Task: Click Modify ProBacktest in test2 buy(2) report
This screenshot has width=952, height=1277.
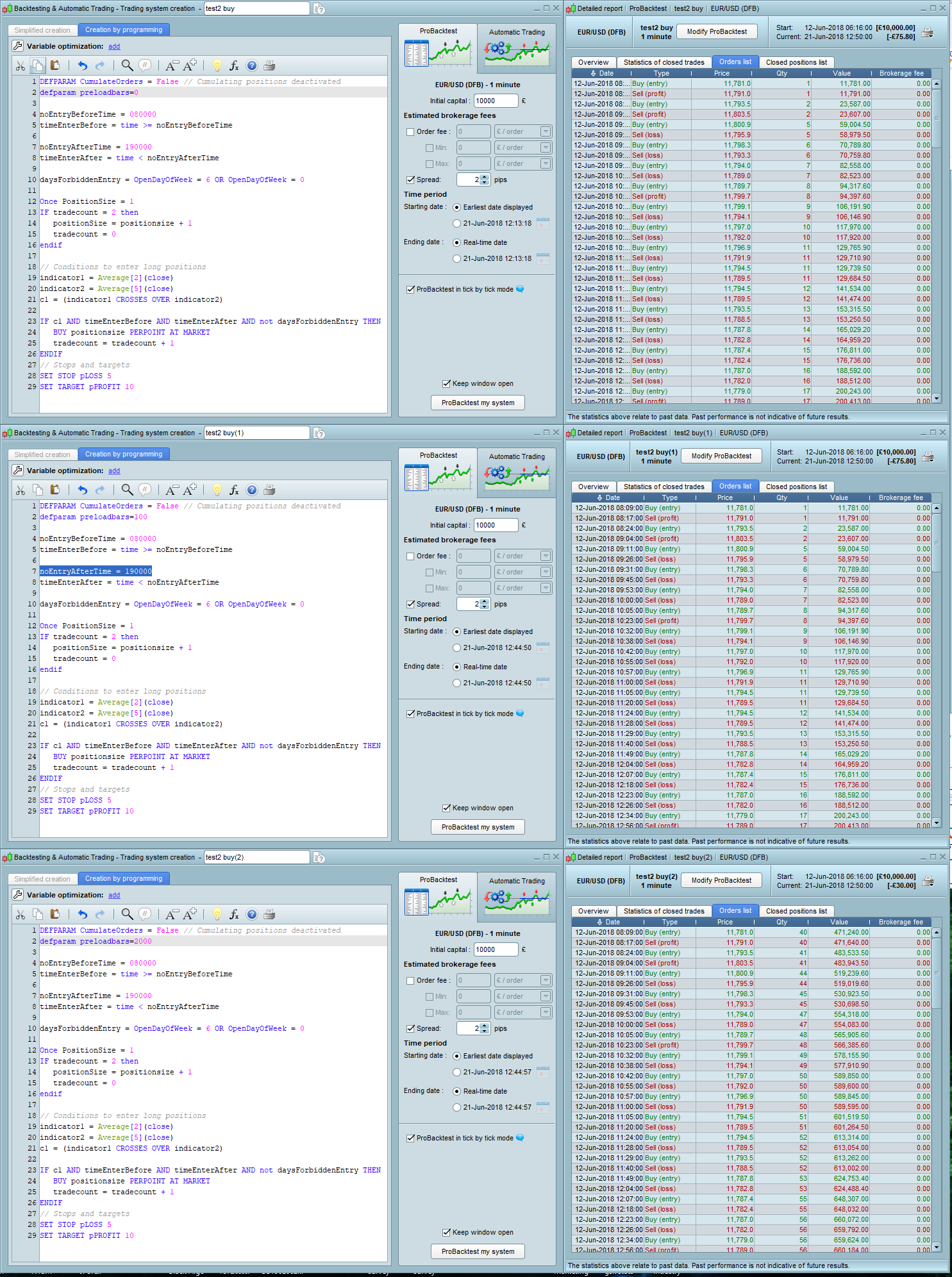Action: pyautogui.click(x=721, y=880)
